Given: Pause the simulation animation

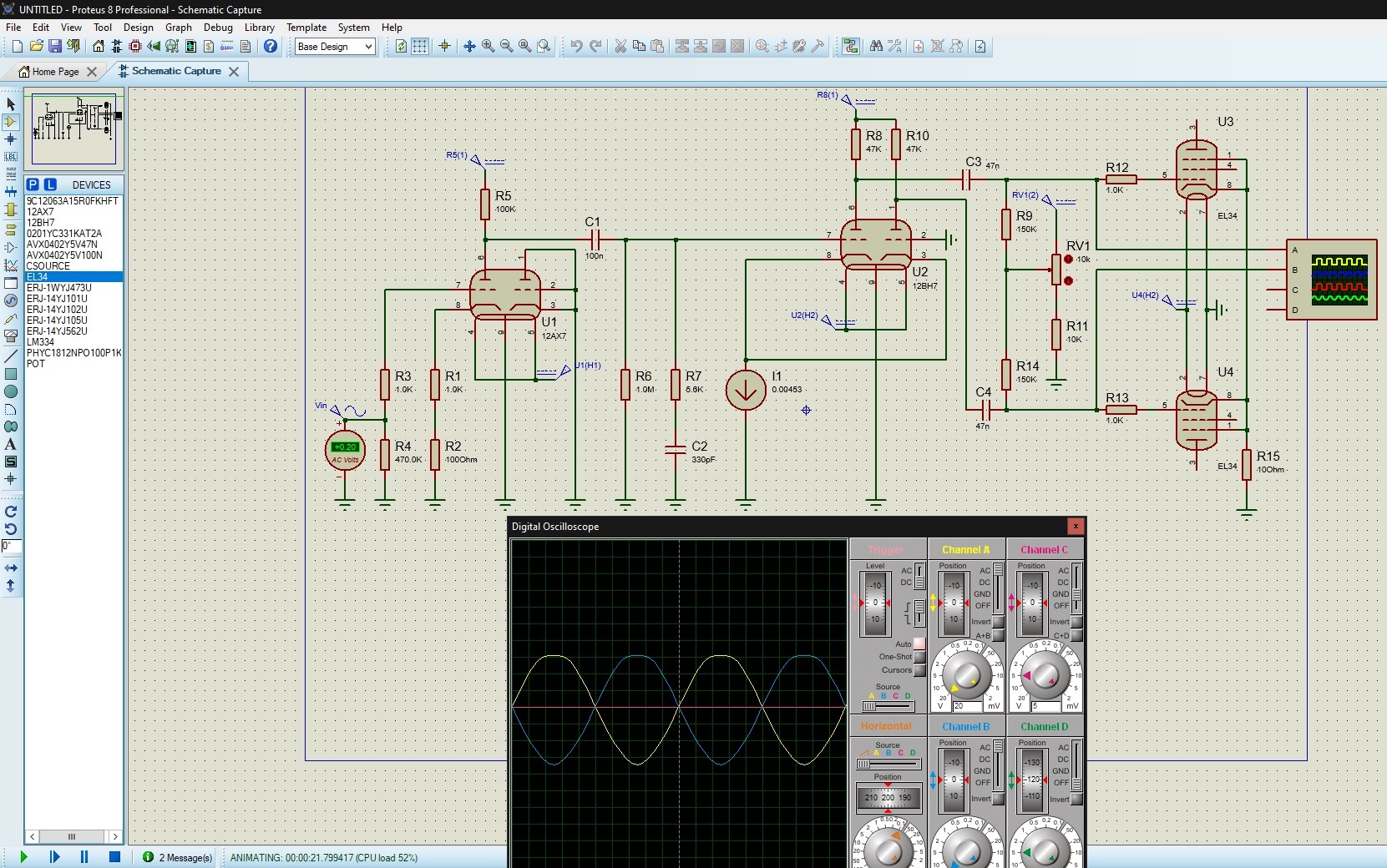Looking at the screenshot, I should point(84,856).
